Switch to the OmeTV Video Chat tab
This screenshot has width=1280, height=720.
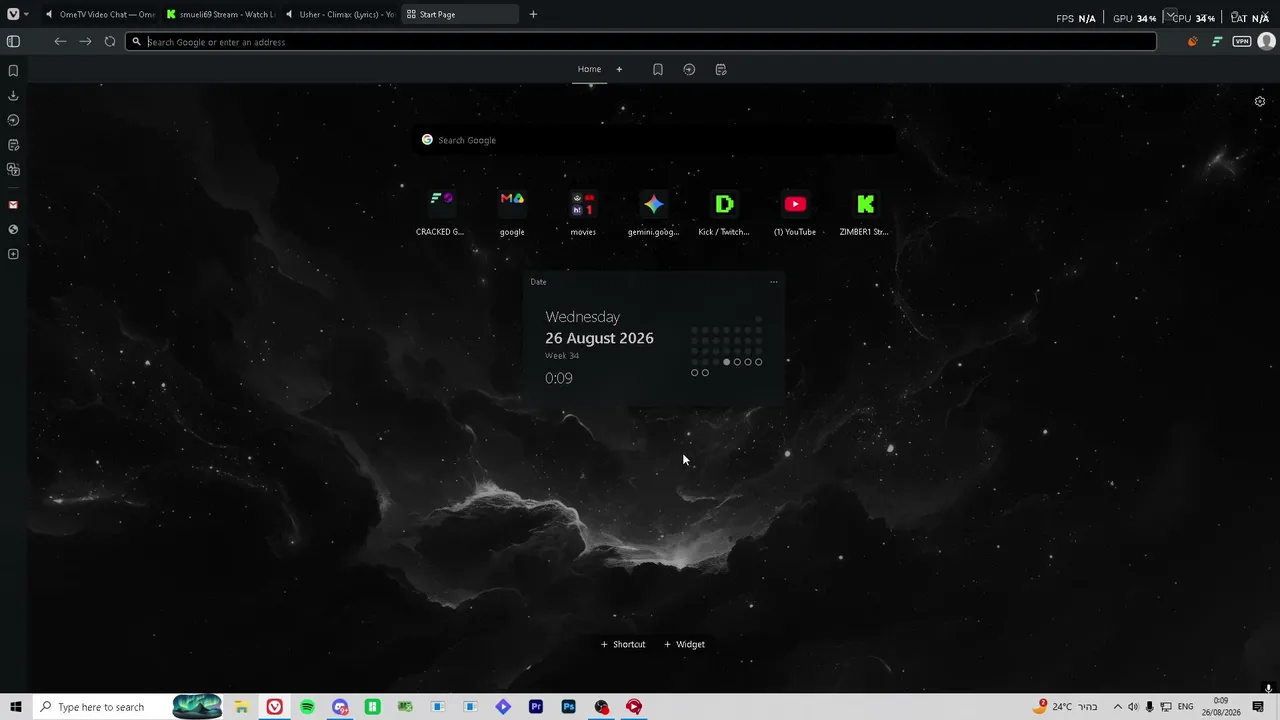[100, 14]
